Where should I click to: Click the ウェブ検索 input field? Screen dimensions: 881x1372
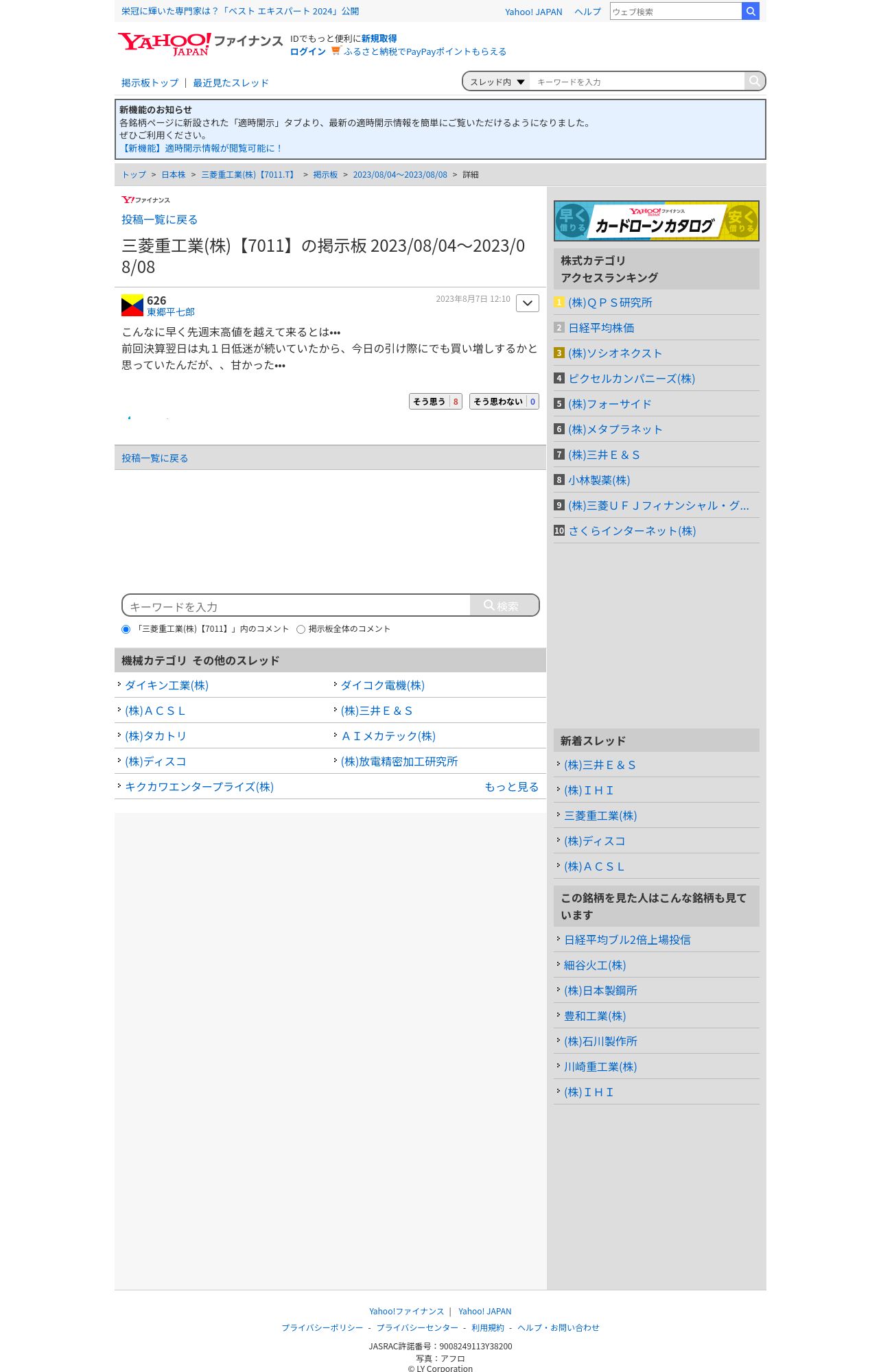[676, 11]
